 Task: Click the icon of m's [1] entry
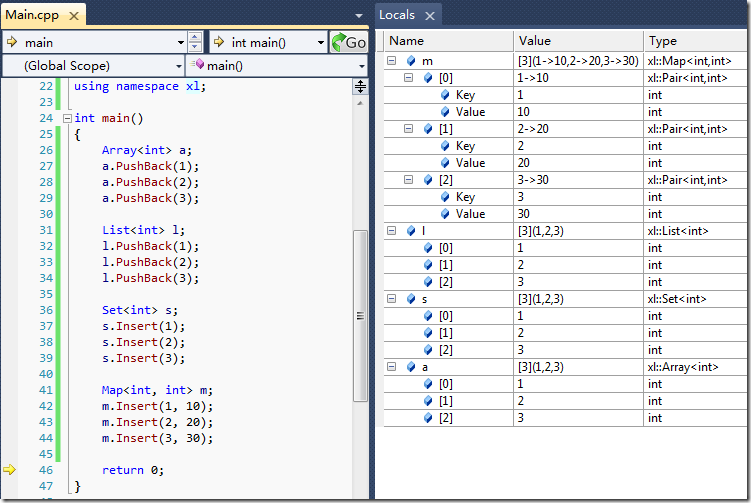pos(428,129)
